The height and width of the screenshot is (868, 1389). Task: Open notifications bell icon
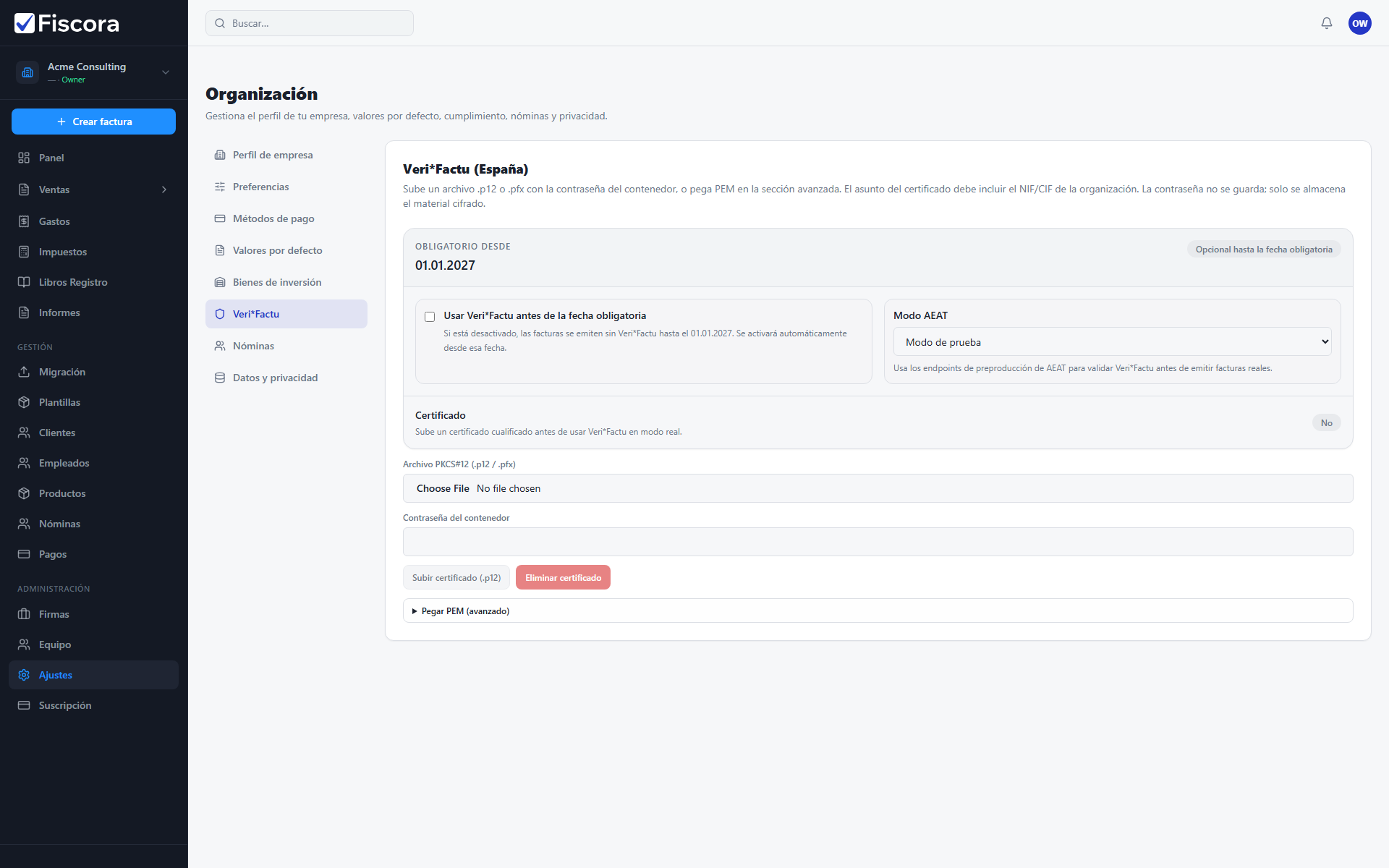pos(1326,23)
